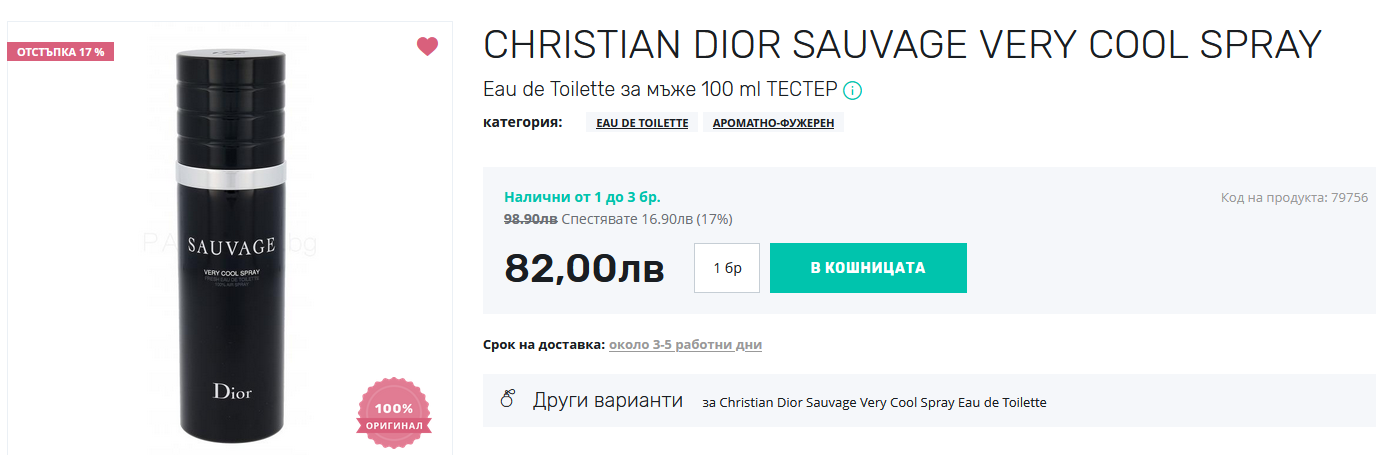
Task: Click the Налични от 1 до 3 бр. text
Action: [x=582, y=197]
